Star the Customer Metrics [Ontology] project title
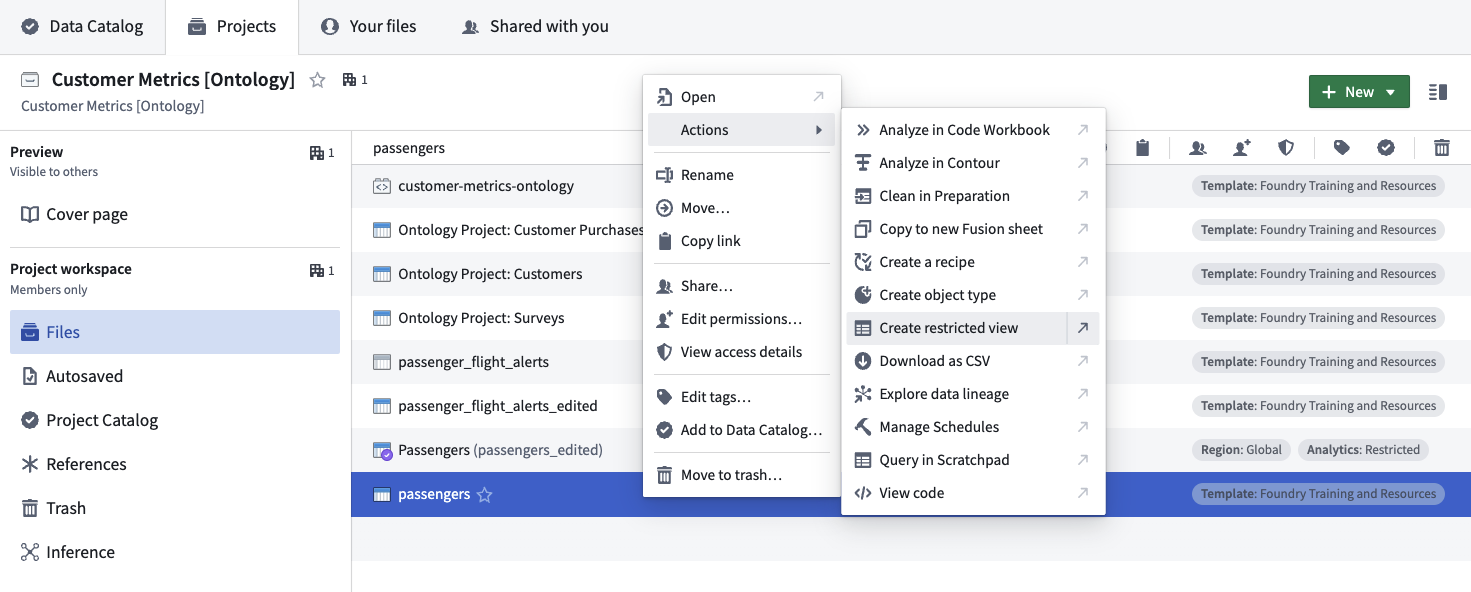Screen dimensions: 1471x592 click(x=318, y=80)
